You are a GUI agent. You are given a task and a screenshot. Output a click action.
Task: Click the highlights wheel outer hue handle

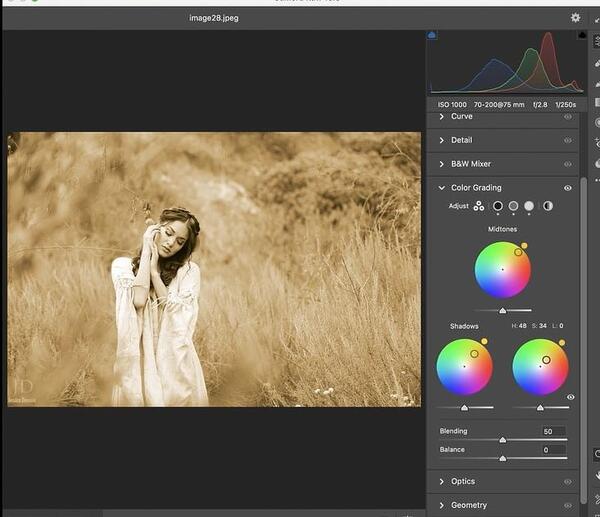tap(562, 343)
